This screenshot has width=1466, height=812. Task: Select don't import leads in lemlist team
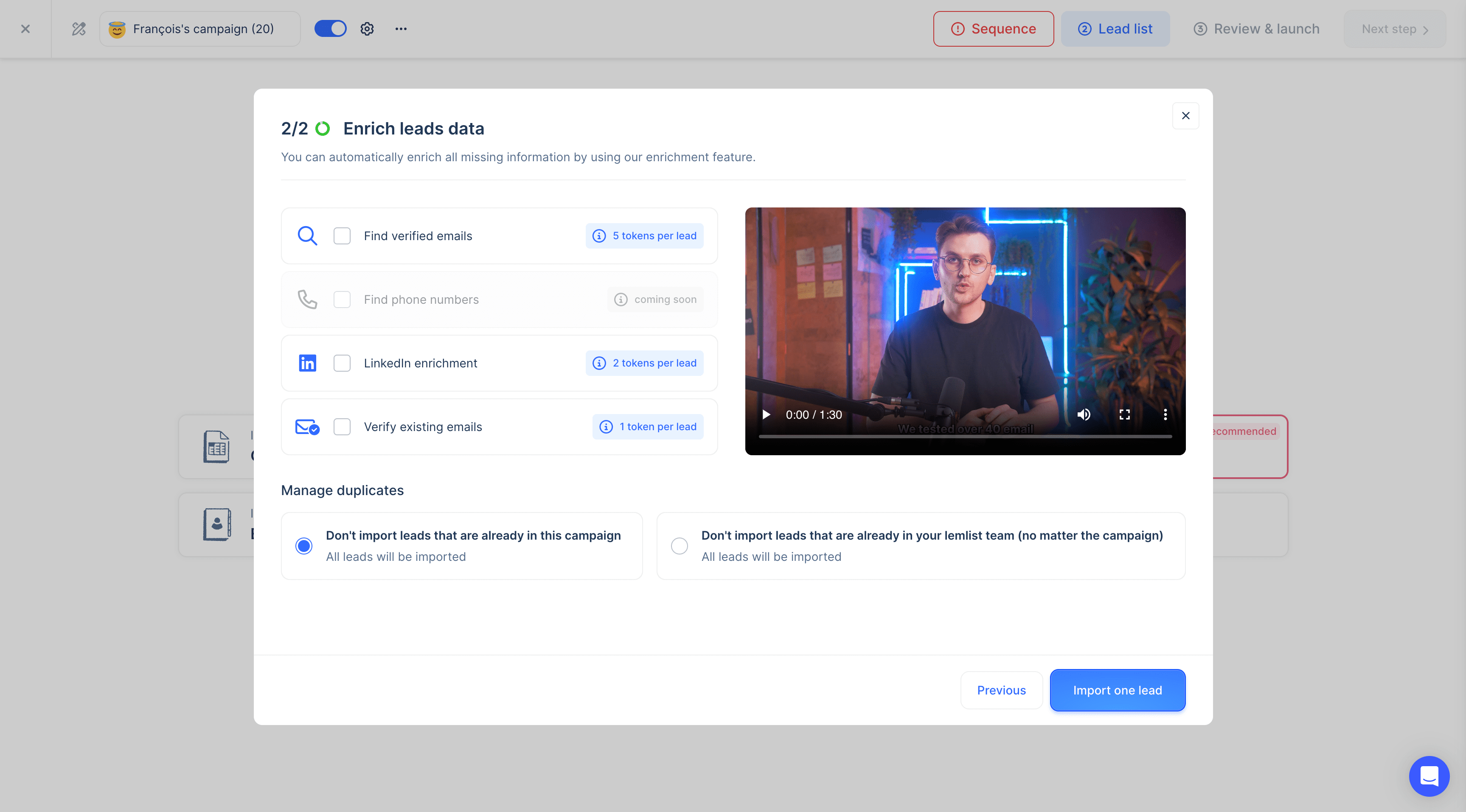(x=679, y=546)
